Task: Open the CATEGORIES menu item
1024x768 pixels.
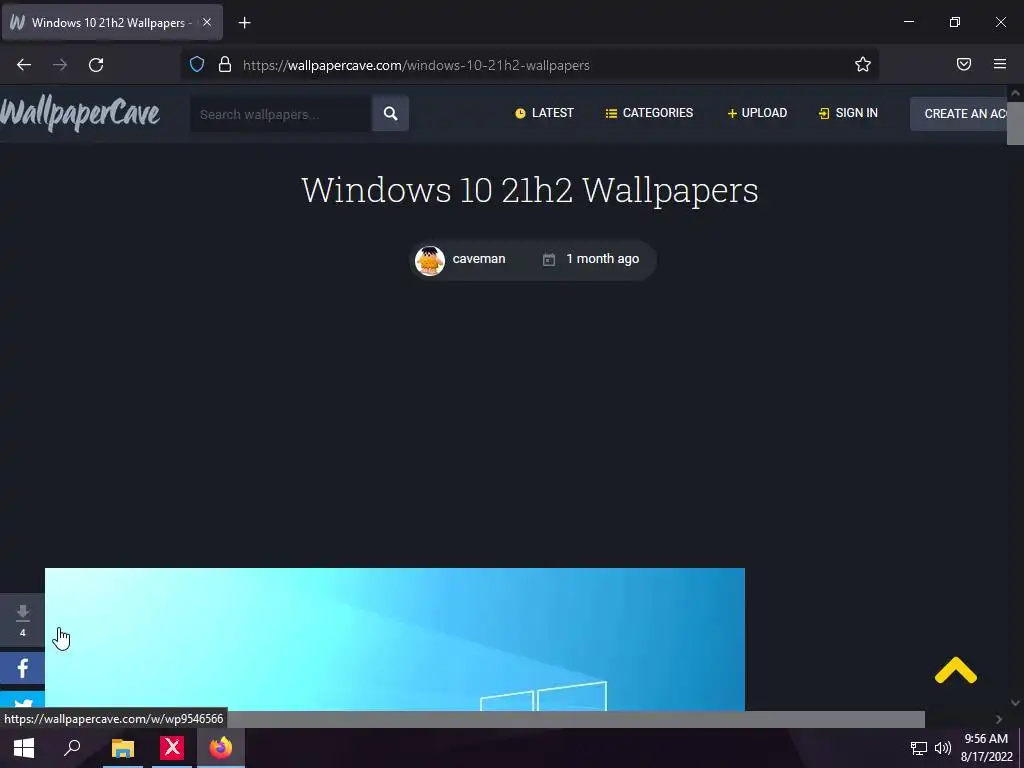Action: (649, 113)
